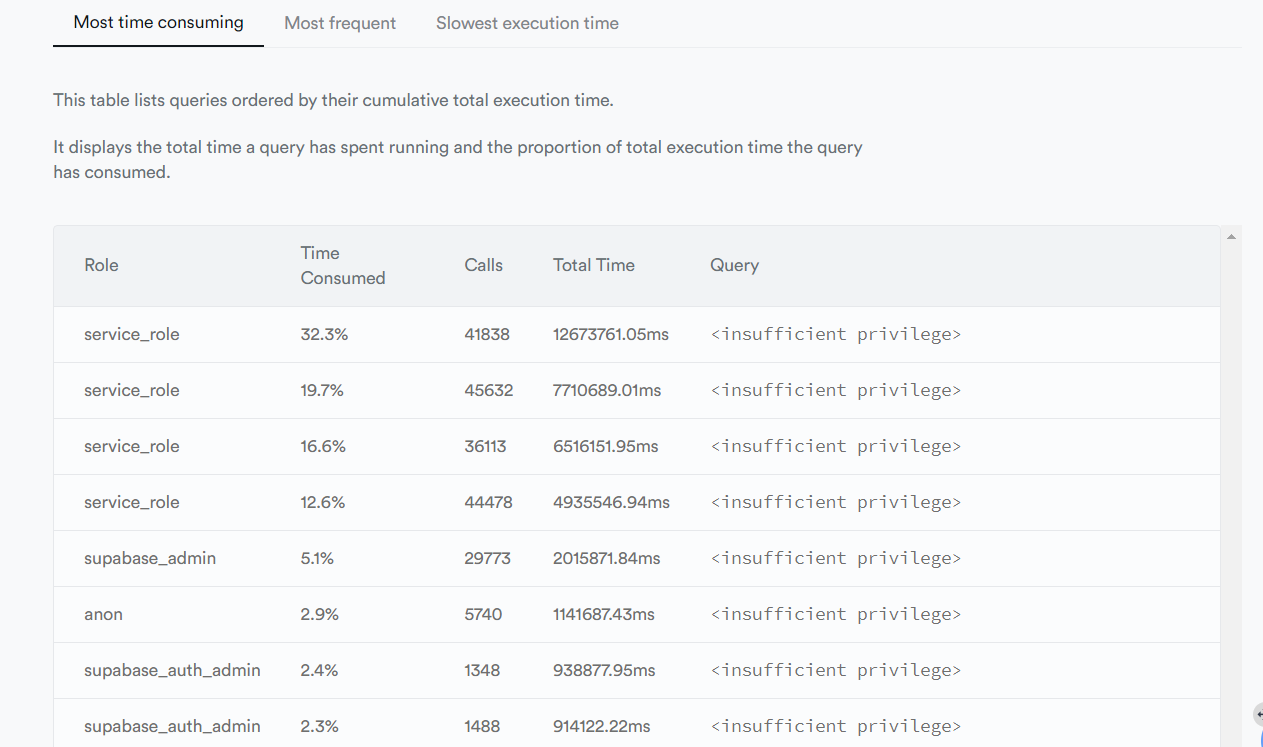Select the supabase_auth_admin cell in the 2.4% row

click(x=172, y=670)
